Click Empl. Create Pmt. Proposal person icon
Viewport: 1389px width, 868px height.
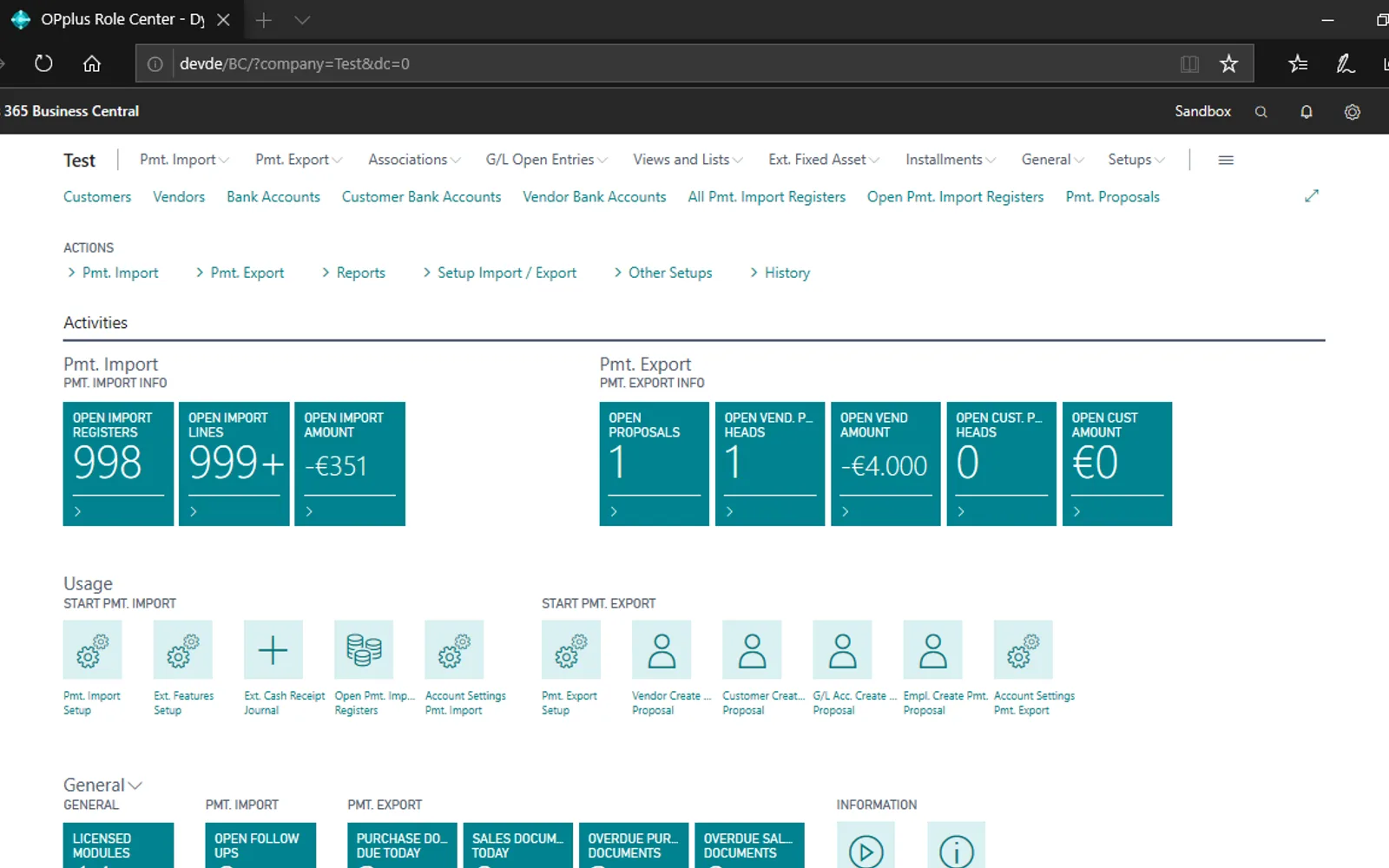932,649
